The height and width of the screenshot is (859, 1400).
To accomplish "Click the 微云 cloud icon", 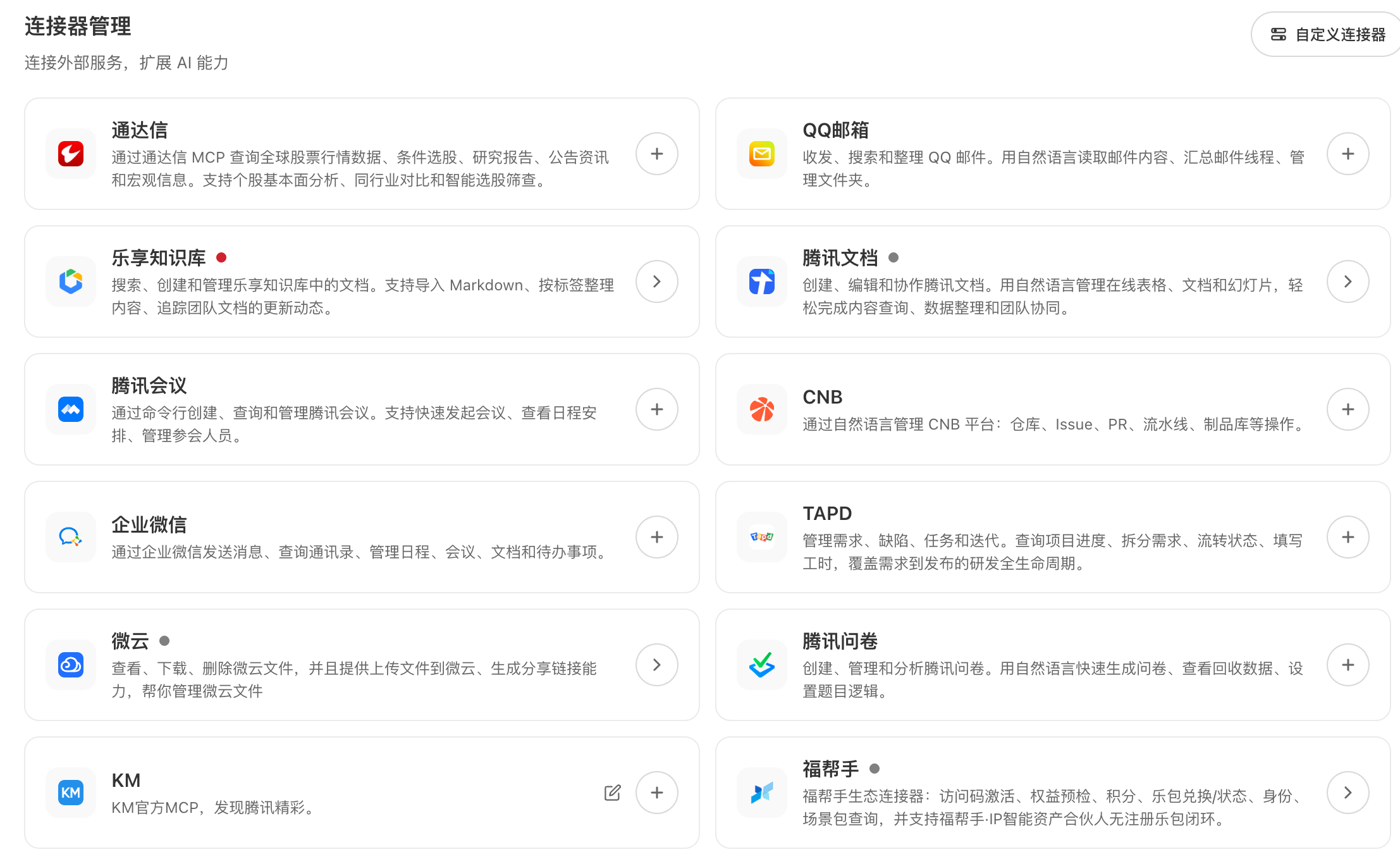I will pos(71,665).
